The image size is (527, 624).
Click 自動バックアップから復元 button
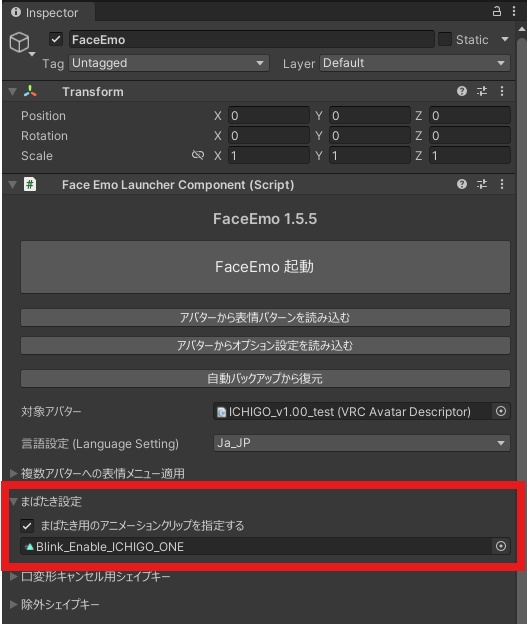click(265, 378)
